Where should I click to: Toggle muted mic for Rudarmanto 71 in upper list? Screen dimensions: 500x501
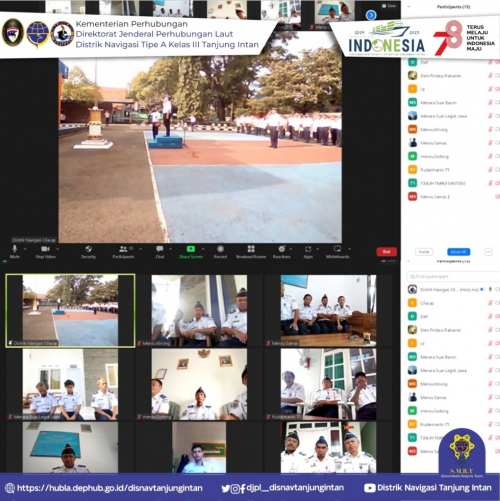490,170
